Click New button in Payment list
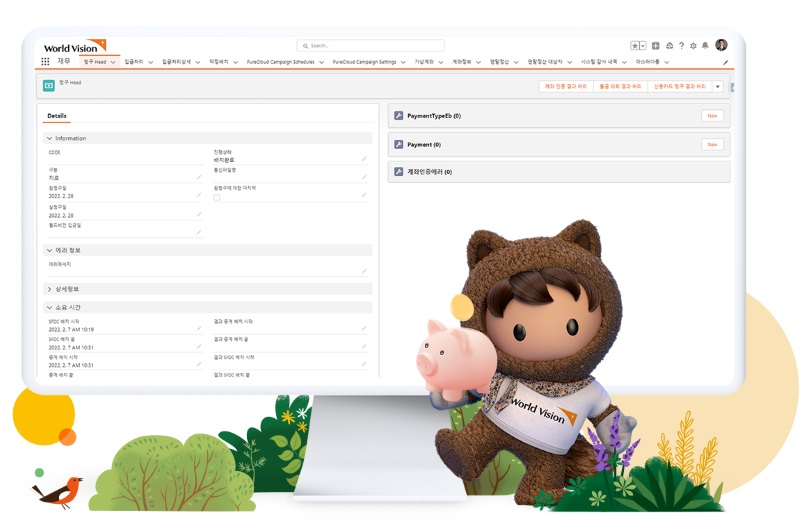 click(x=712, y=144)
